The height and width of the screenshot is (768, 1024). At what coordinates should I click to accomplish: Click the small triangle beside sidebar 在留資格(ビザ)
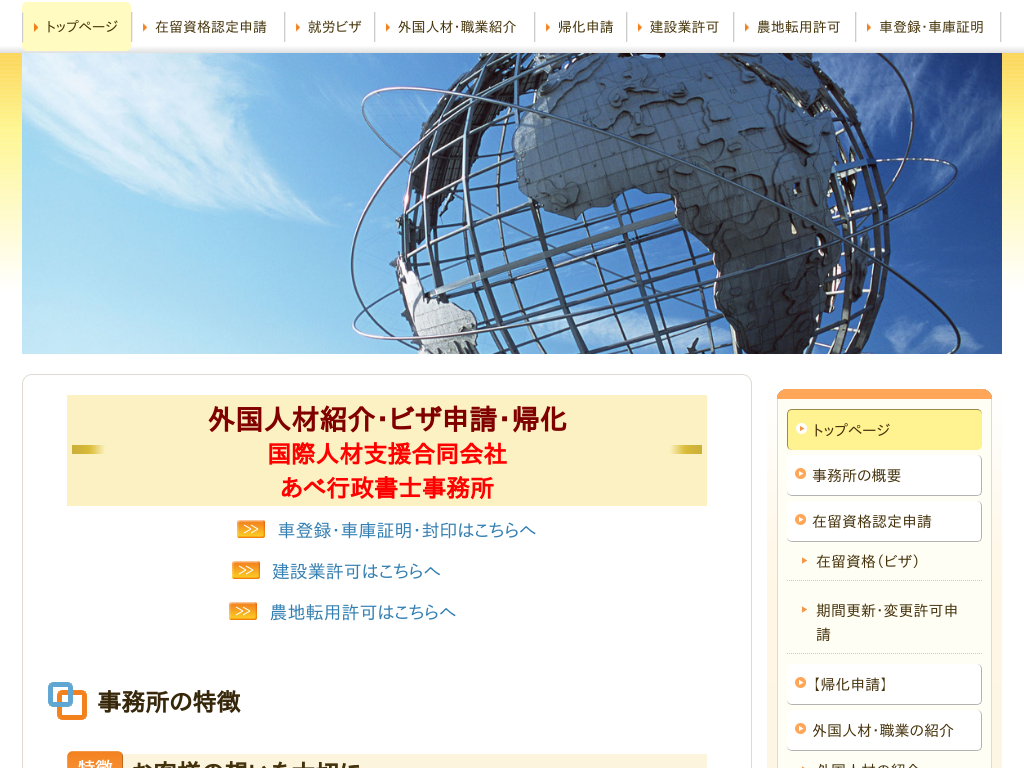(x=804, y=560)
